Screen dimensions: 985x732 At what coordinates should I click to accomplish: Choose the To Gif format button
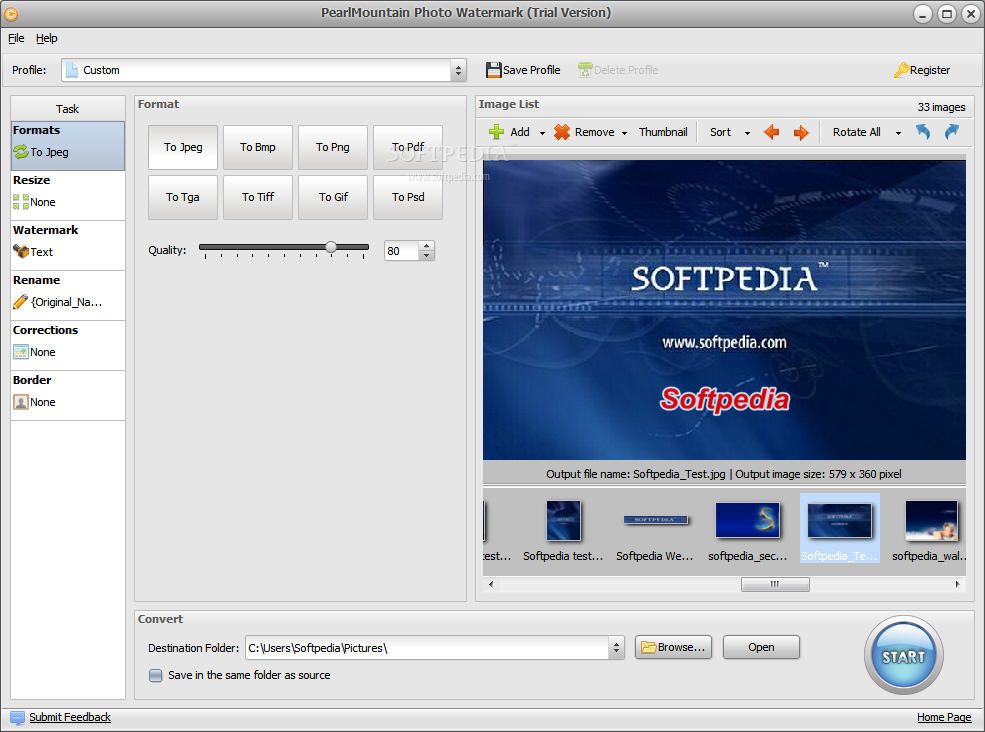(333, 197)
